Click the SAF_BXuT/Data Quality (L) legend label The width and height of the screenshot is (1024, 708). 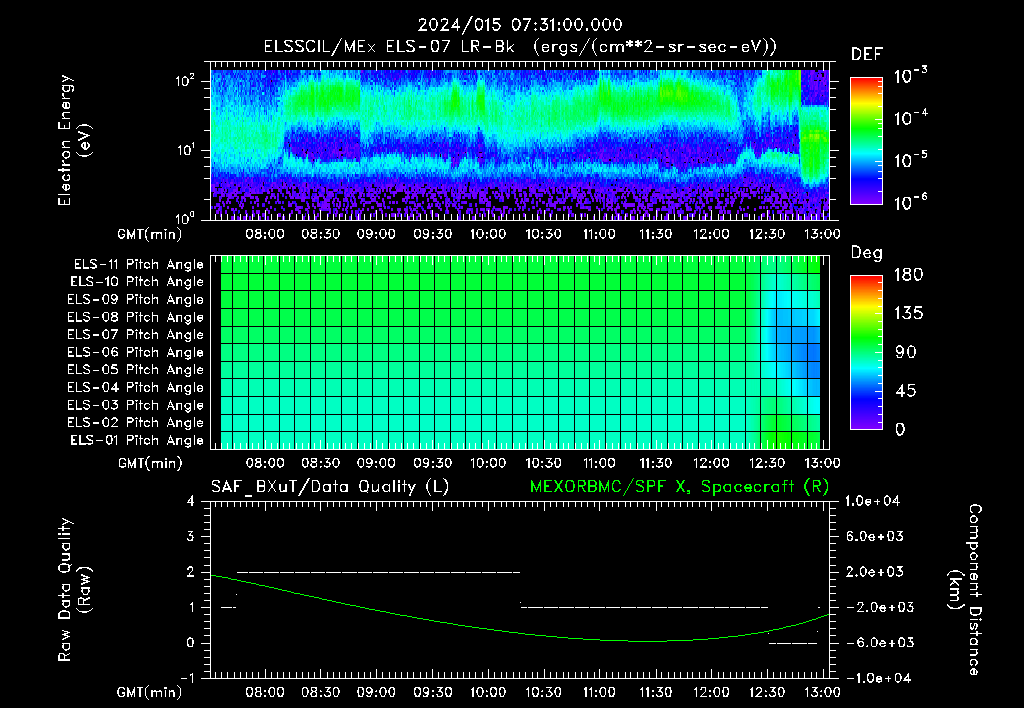pyautogui.click(x=330, y=487)
